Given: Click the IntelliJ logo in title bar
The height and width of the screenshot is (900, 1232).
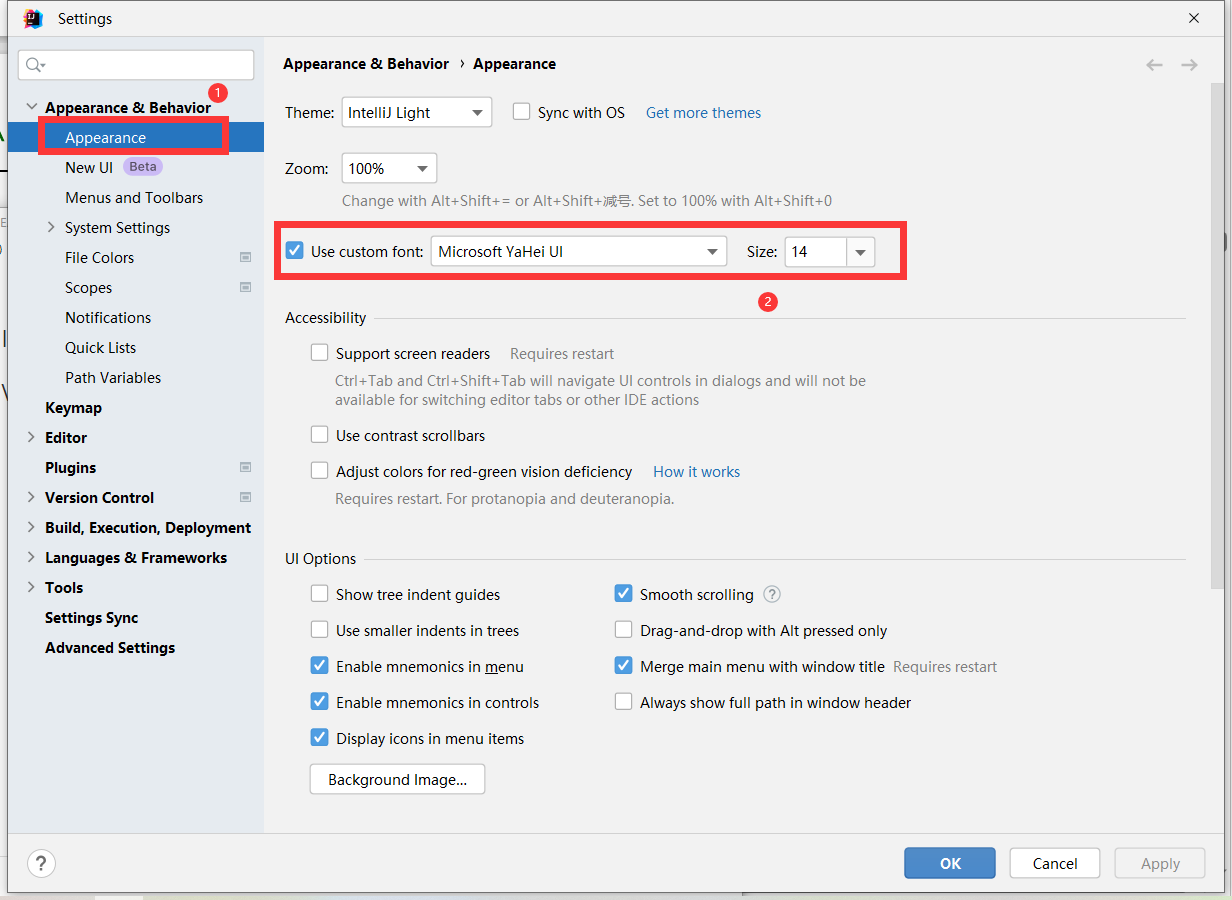Looking at the screenshot, I should pyautogui.click(x=33, y=19).
